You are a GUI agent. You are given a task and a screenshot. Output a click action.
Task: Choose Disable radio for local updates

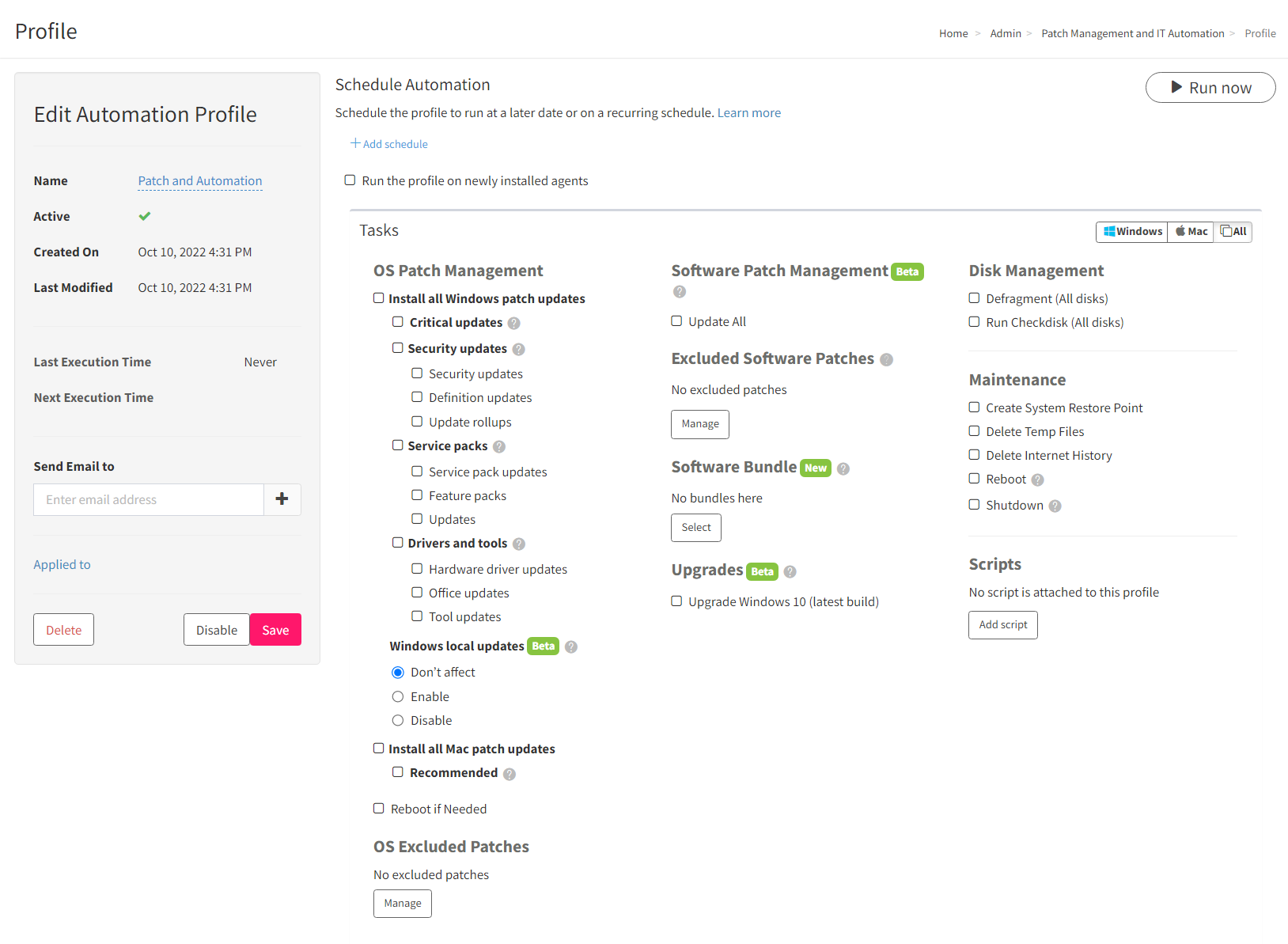(x=398, y=721)
